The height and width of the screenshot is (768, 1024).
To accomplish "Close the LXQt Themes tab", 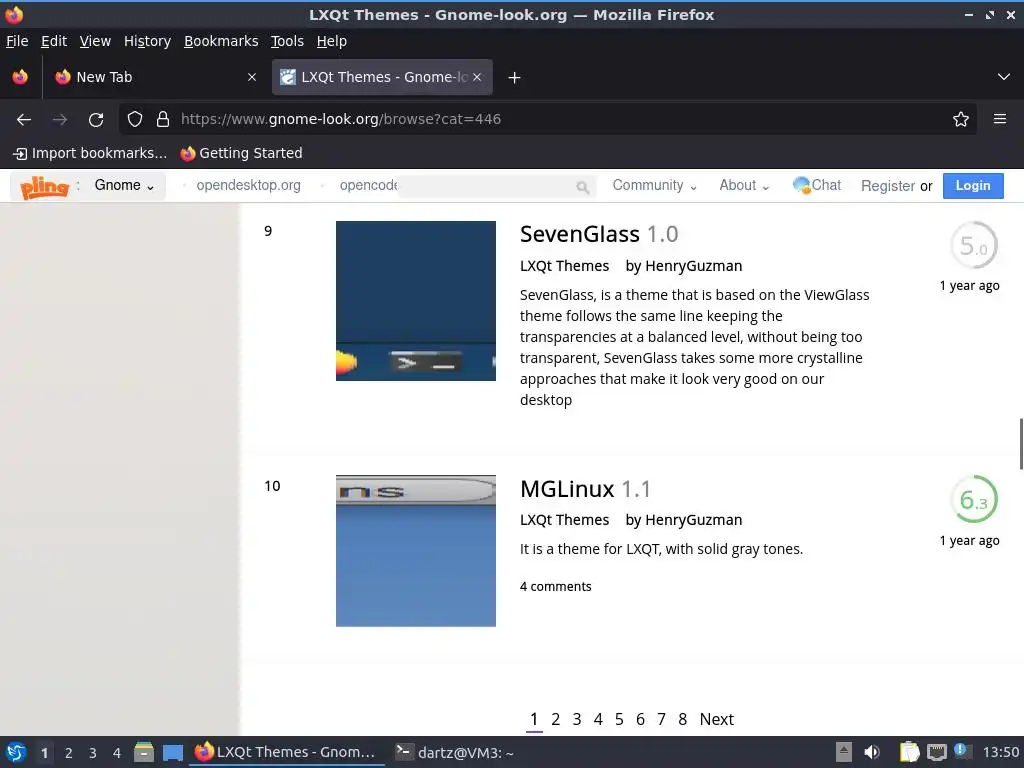I will point(477,77).
